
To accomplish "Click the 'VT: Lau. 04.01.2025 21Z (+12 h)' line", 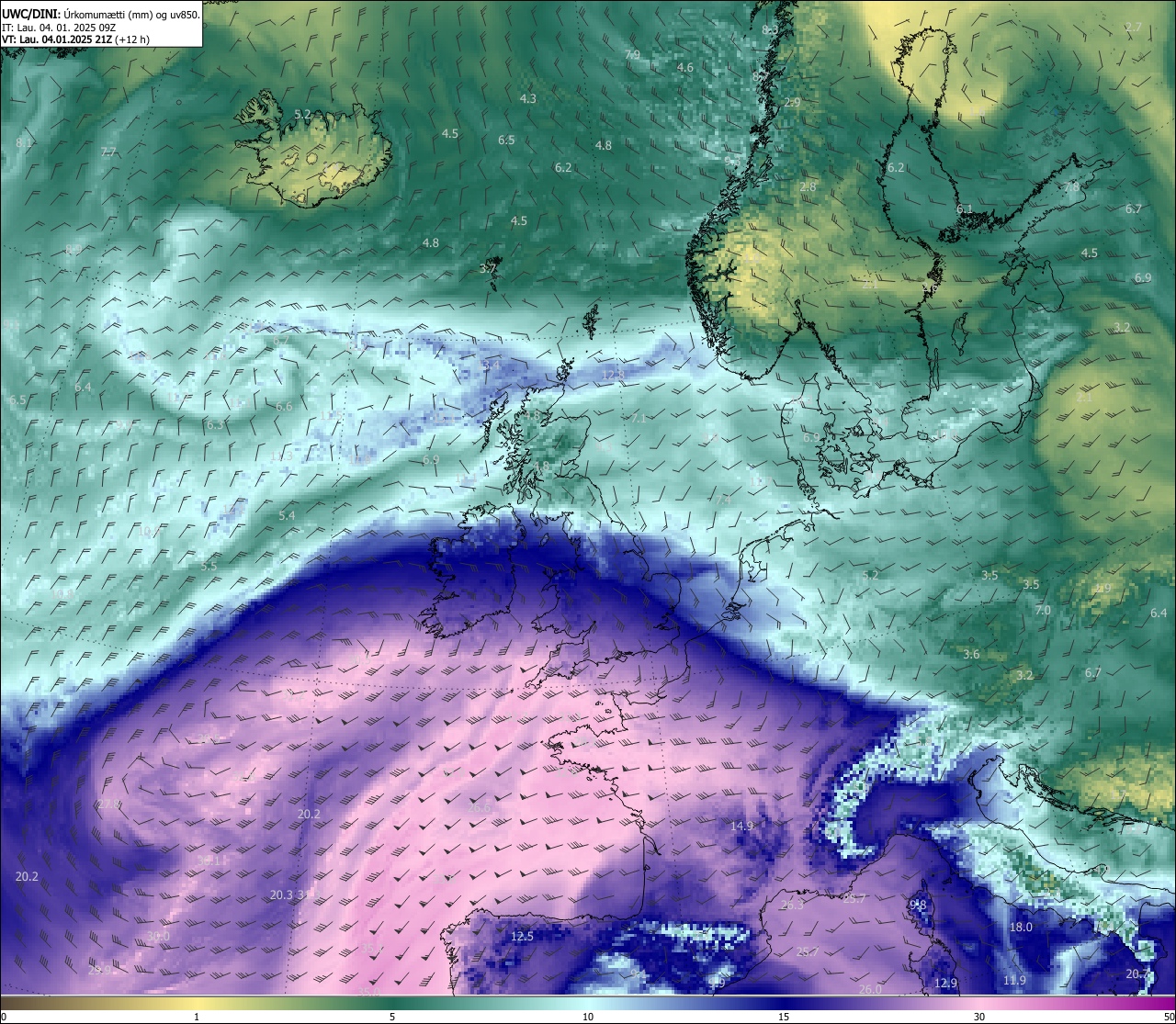I will [75, 39].
